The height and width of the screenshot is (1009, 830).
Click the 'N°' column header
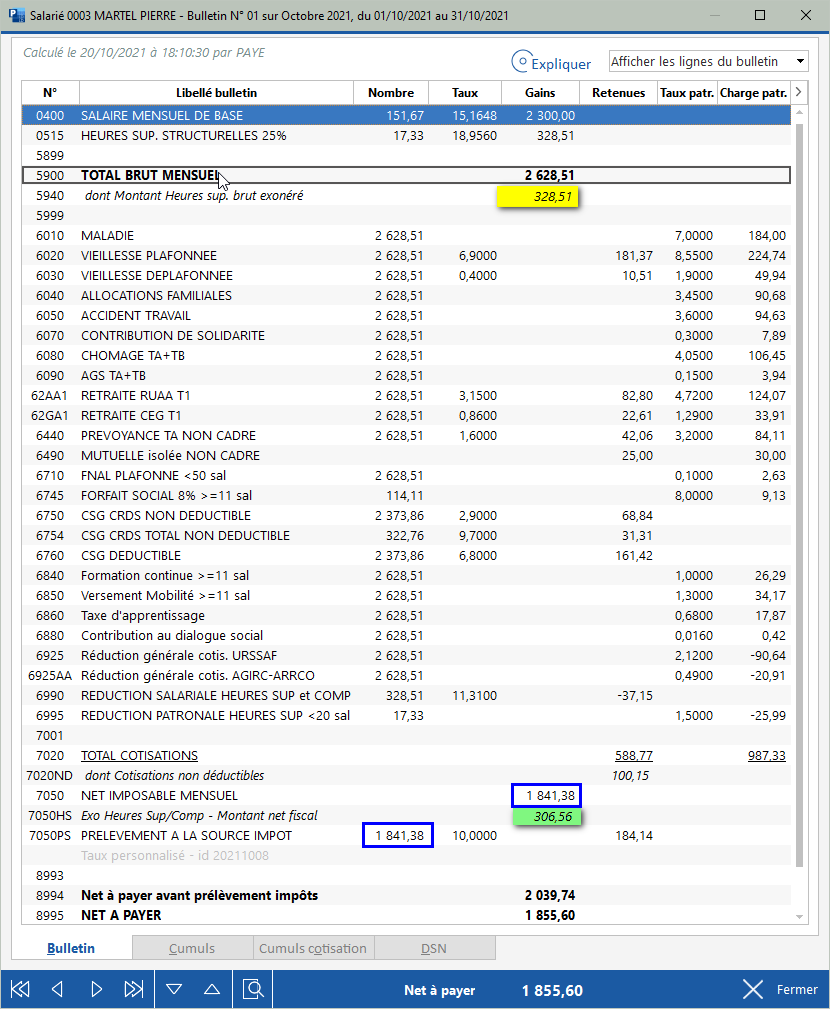tap(50, 93)
